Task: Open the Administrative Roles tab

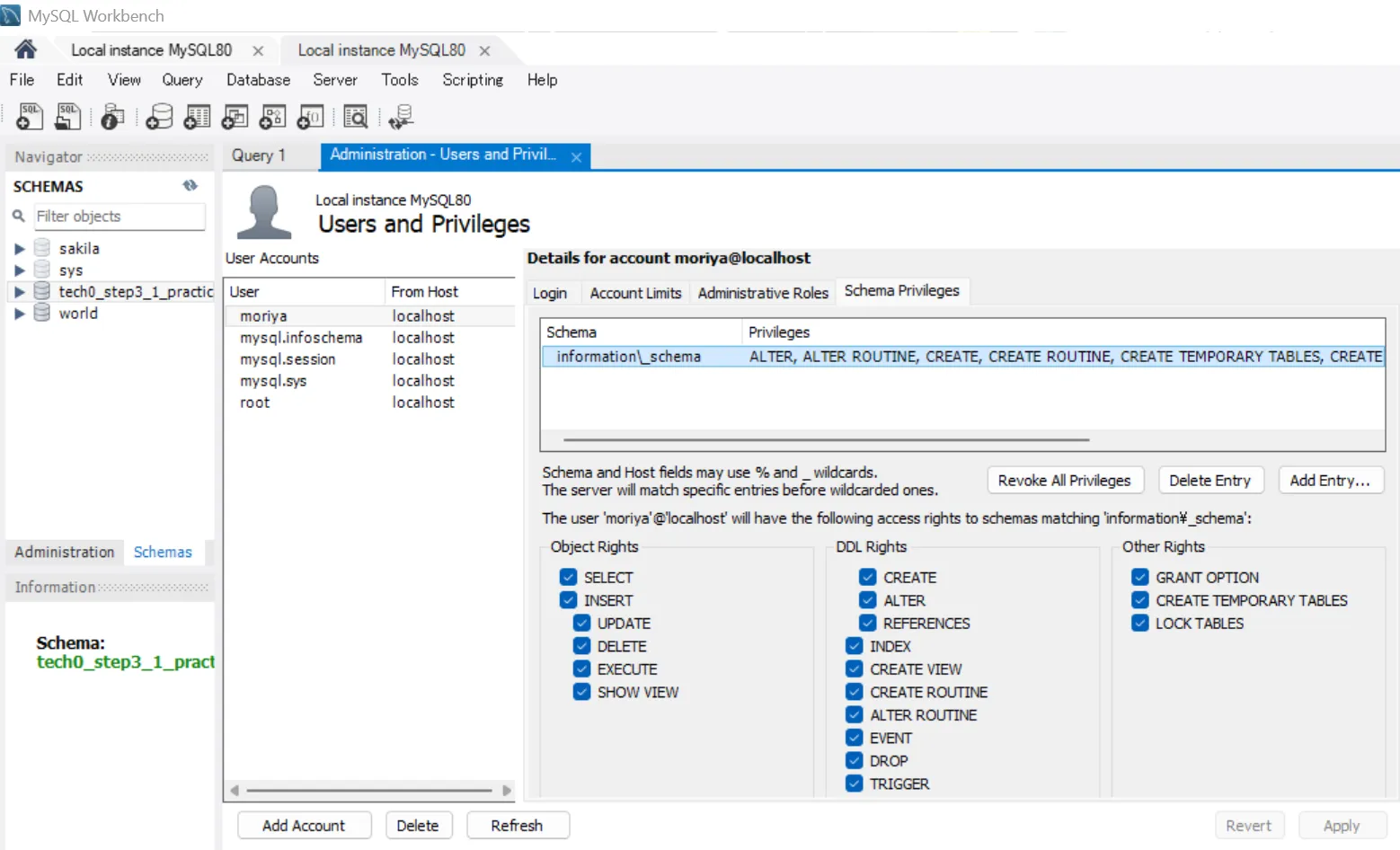Action: [763, 293]
